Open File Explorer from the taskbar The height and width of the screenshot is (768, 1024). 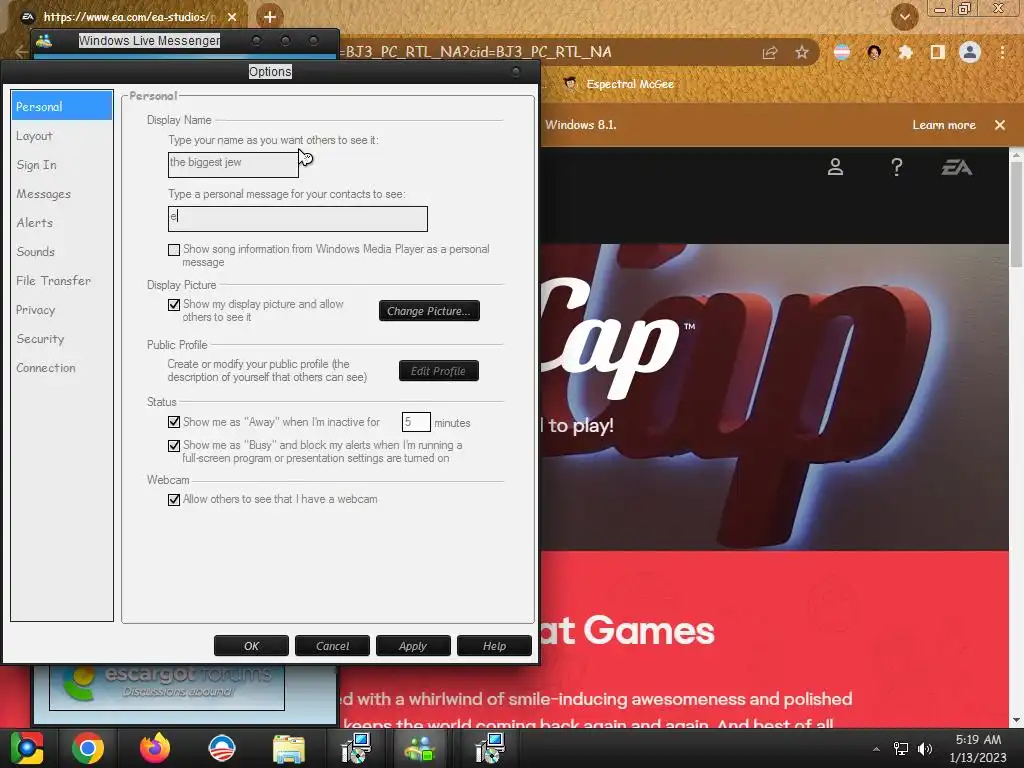289,749
